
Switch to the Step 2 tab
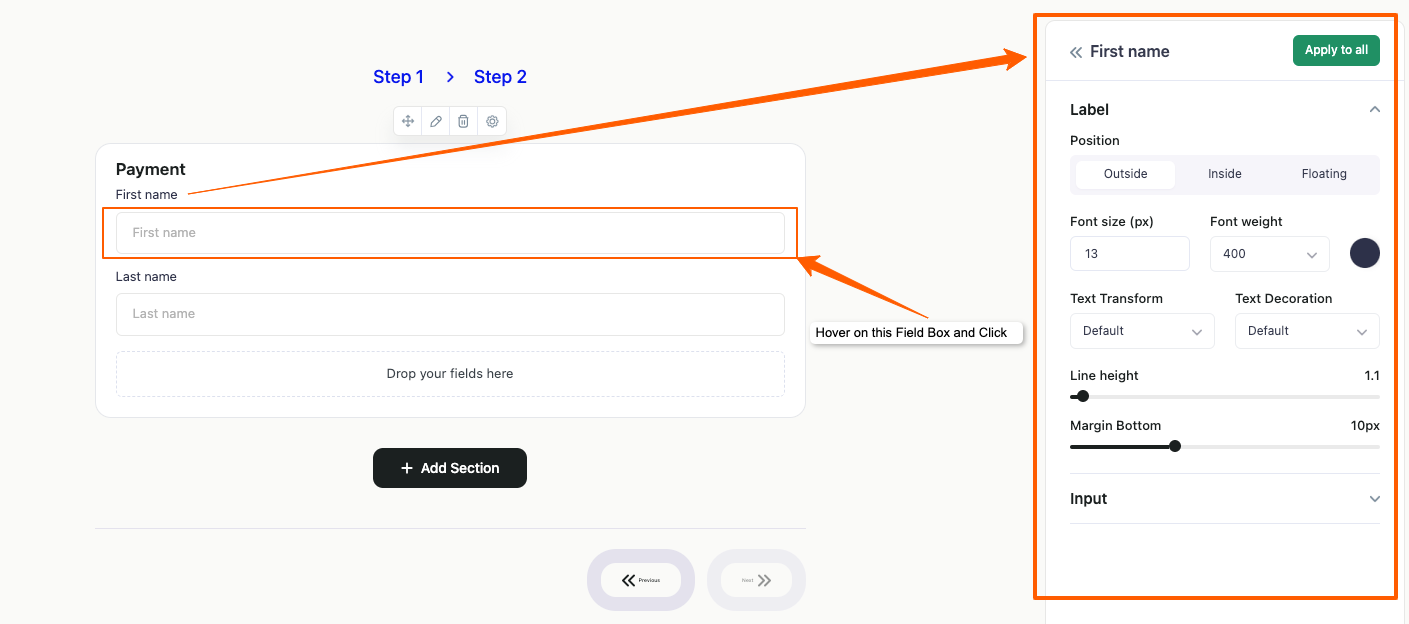[500, 77]
